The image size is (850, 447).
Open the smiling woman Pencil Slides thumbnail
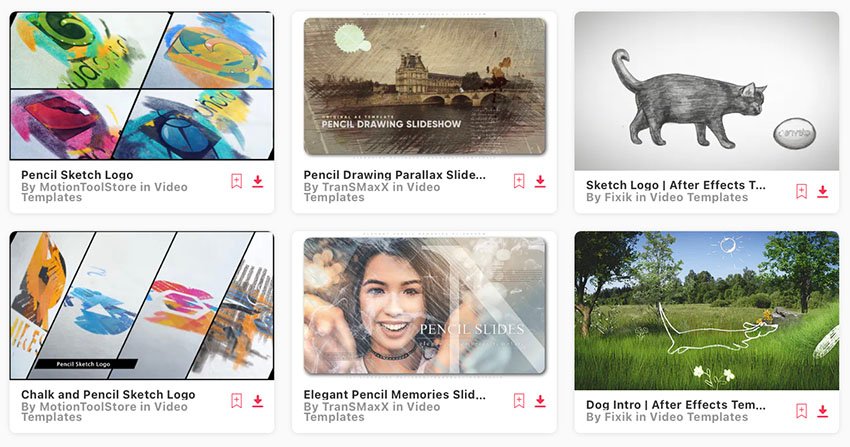424,307
